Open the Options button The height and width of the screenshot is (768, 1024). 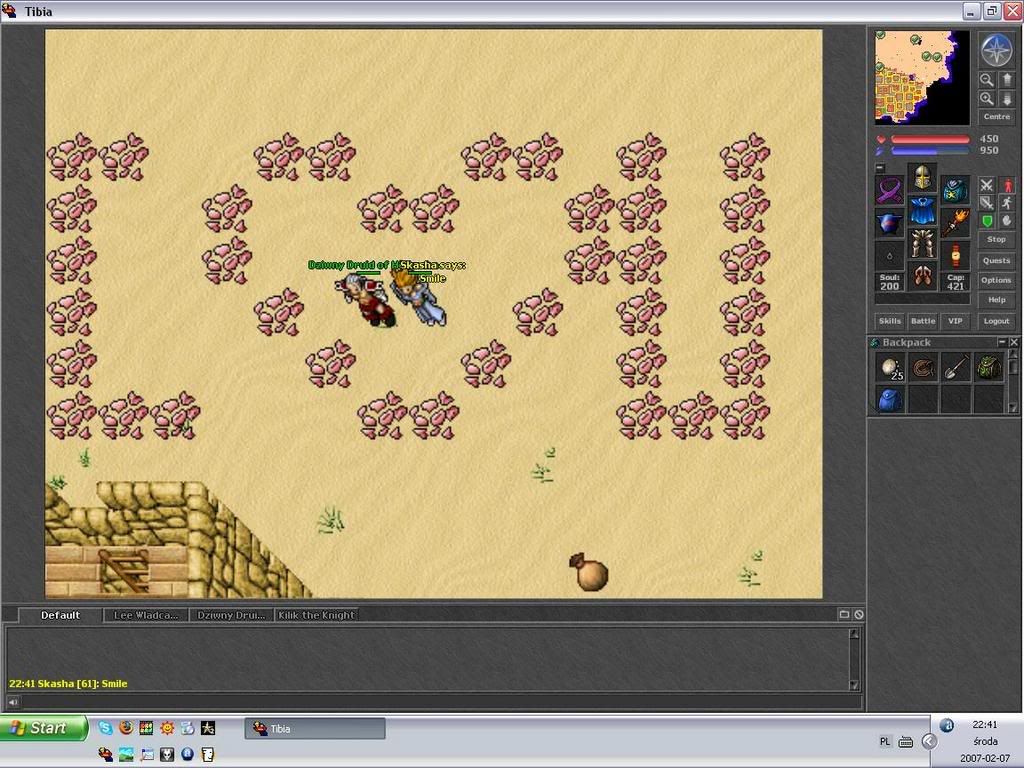pyautogui.click(x=996, y=280)
